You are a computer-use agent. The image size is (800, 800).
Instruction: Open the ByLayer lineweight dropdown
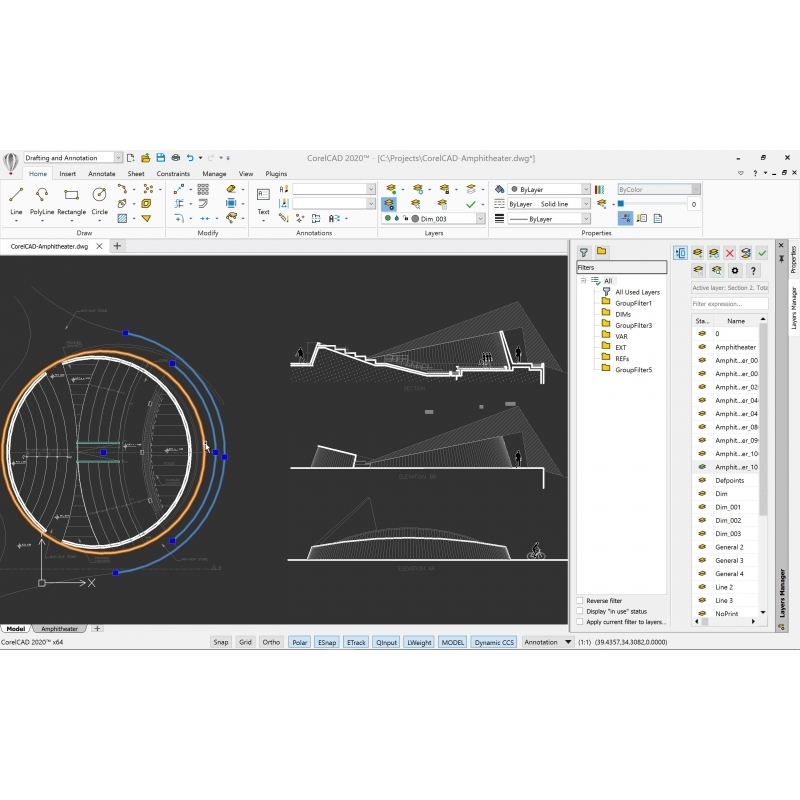tap(586, 219)
